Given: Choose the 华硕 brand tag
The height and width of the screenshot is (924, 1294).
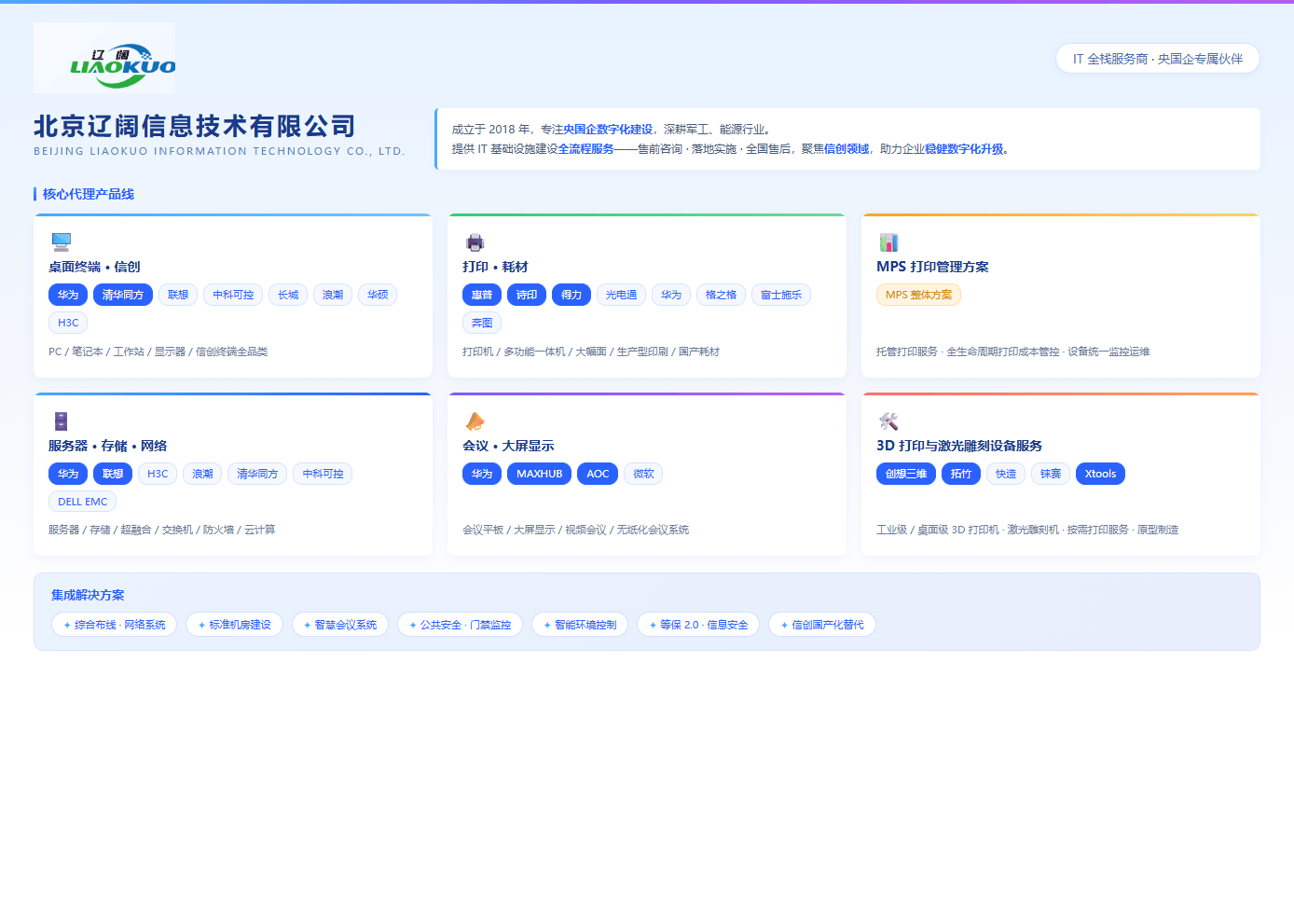Looking at the screenshot, I should [378, 295].
